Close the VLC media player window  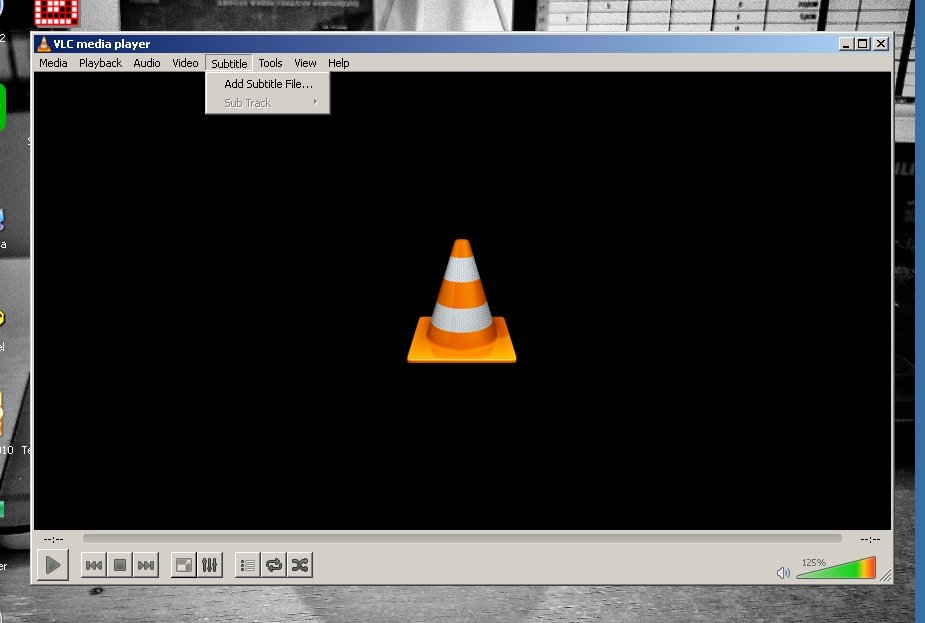pos(881,44)
